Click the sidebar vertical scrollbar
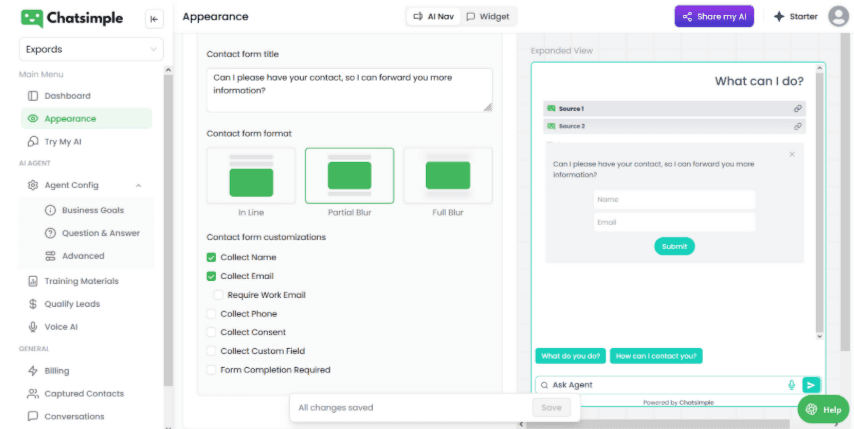The image size is (854, 429). coord(168,229)
